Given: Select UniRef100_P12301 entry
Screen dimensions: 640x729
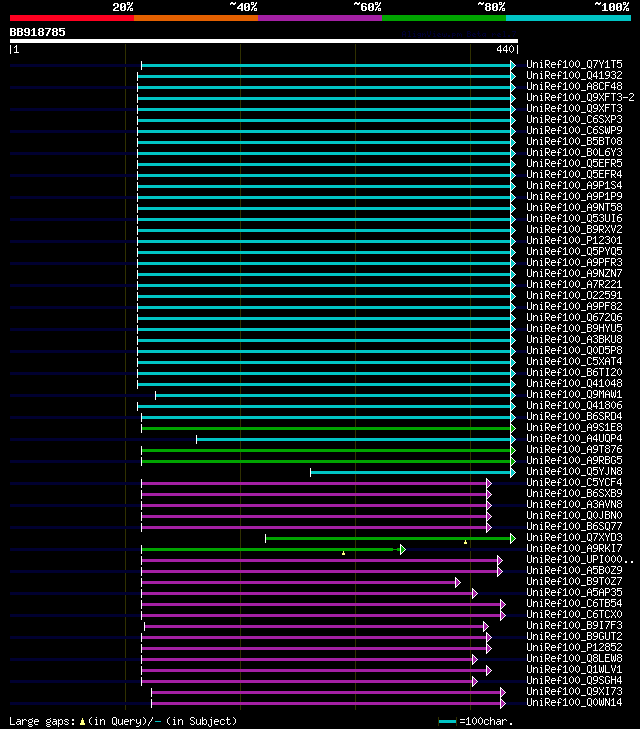Looking at the screenshot, I should point(574,240).
